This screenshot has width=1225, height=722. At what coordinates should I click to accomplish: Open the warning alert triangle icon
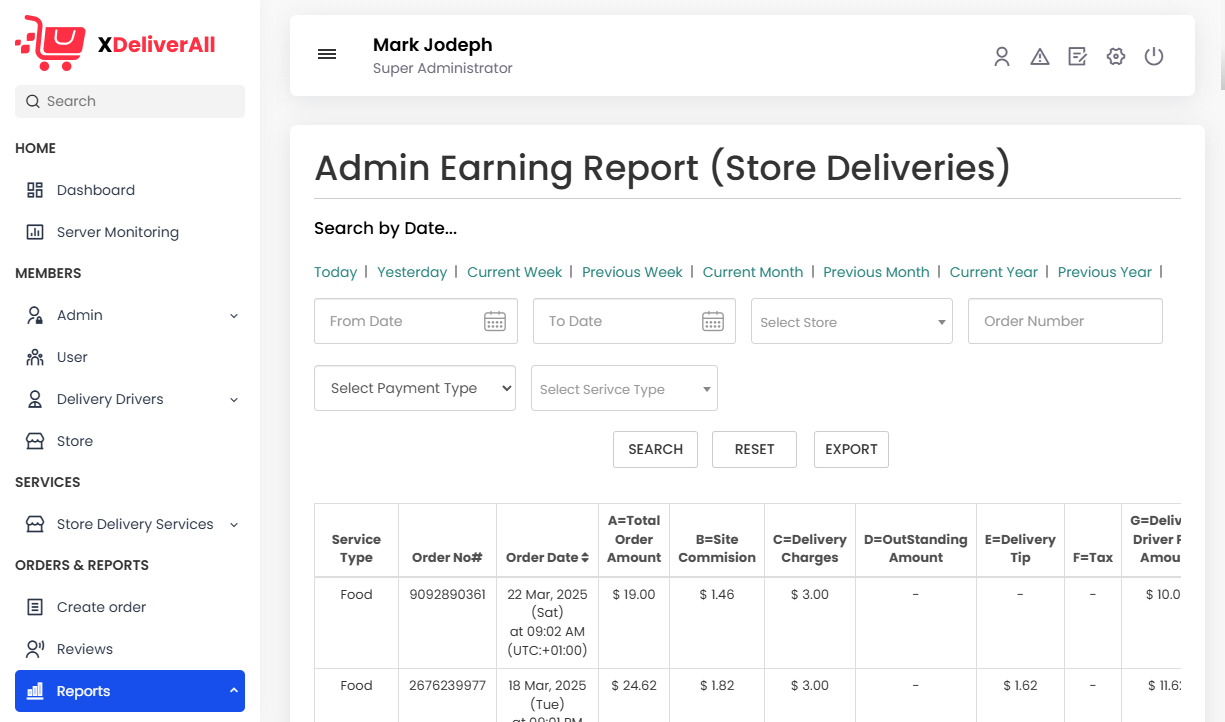[x=1040, y=57]
